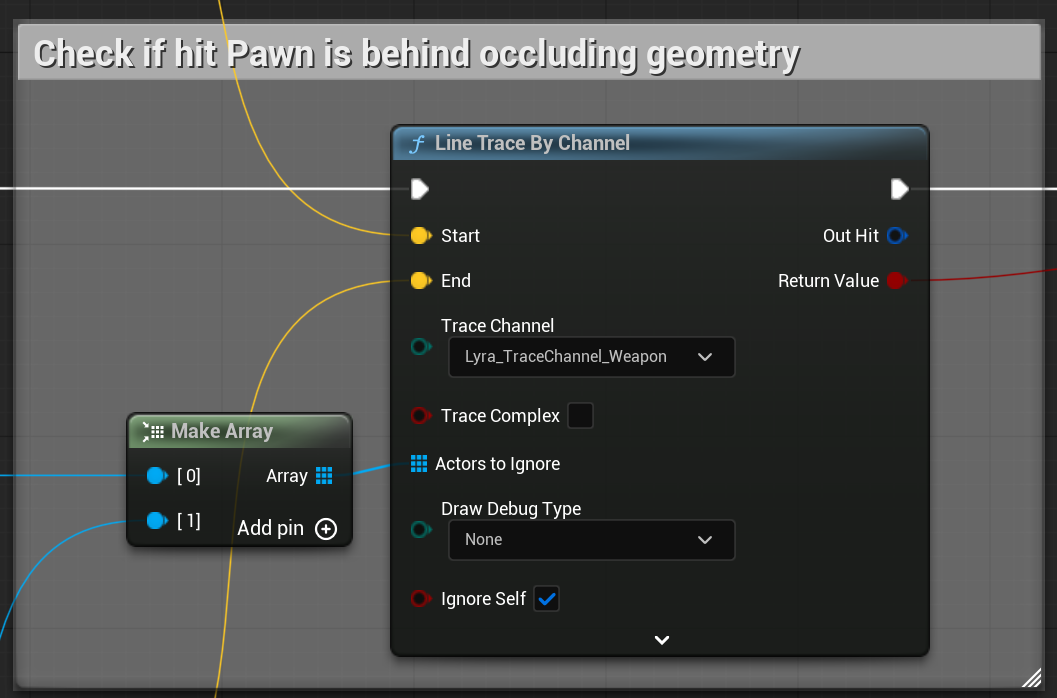
Task: Click the End vector input pin
Action: [421, 281]
